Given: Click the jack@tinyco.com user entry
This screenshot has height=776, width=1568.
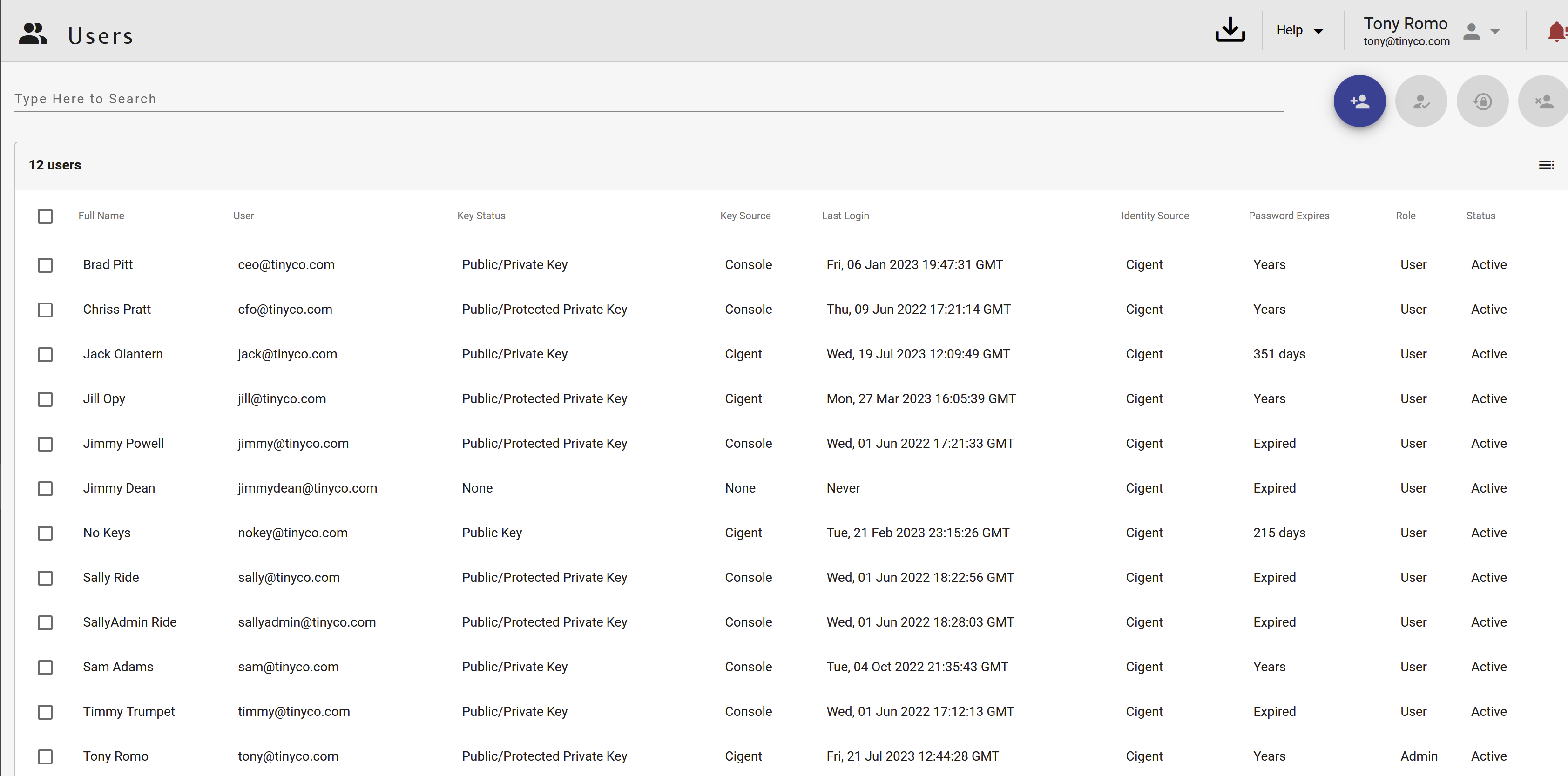Looking at the screenshot, I should [287, 354].
